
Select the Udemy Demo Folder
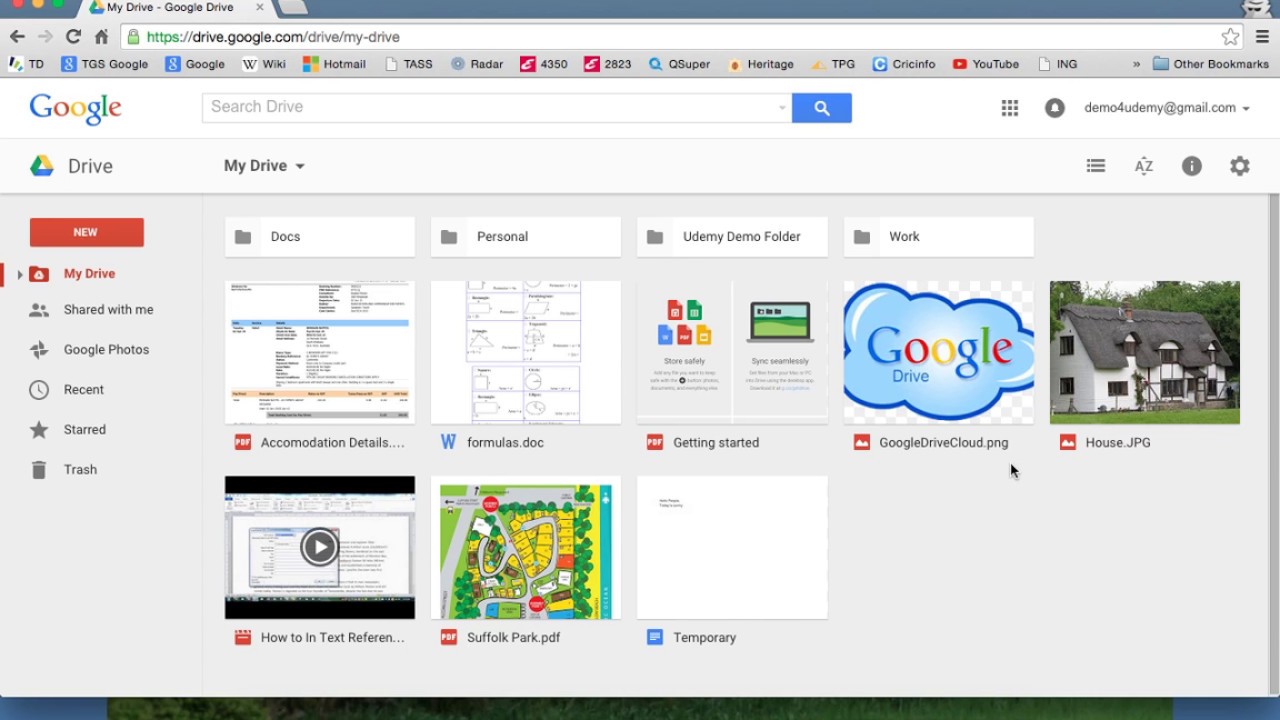click(x=732, y=237)
